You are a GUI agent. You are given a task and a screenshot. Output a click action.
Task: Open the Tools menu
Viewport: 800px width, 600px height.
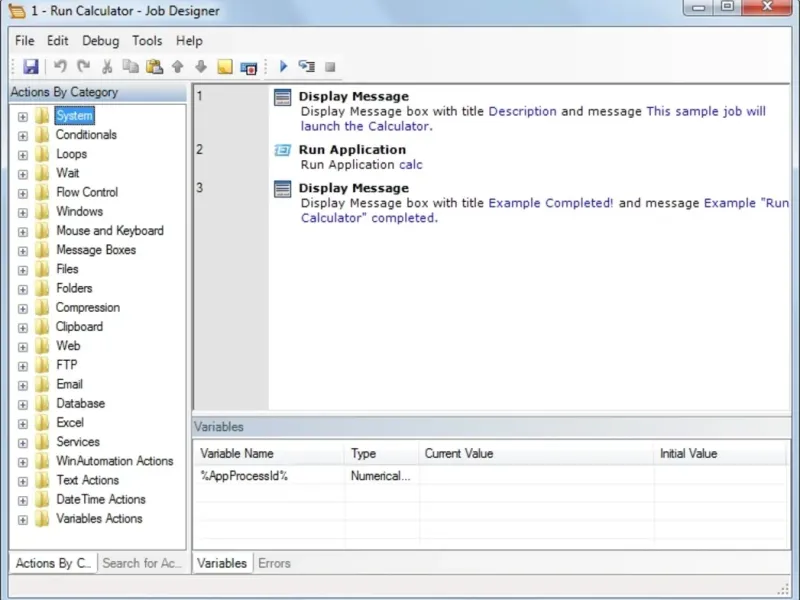click(x=147, y=41)
